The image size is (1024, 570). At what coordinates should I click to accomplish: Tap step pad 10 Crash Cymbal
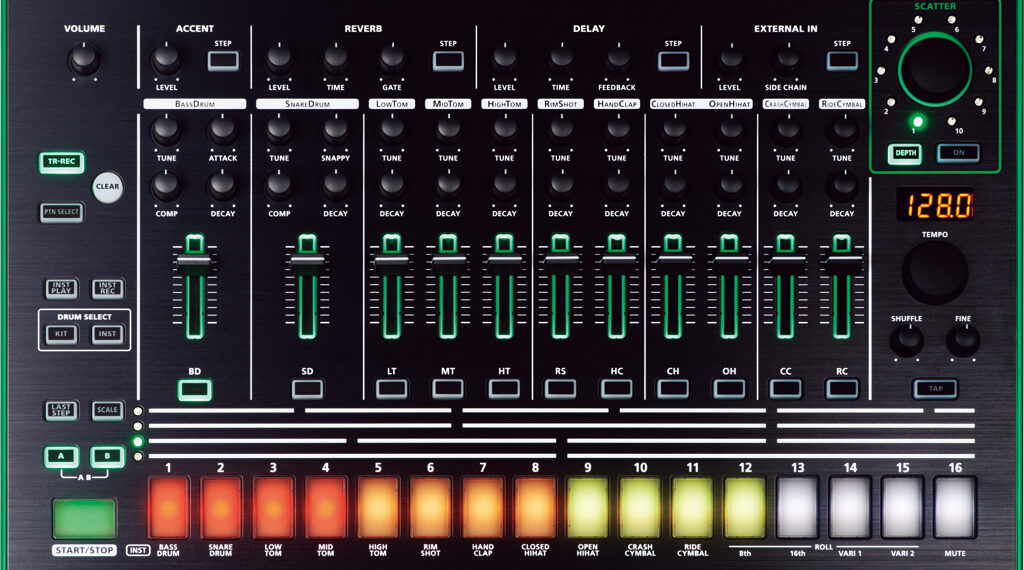640,507
